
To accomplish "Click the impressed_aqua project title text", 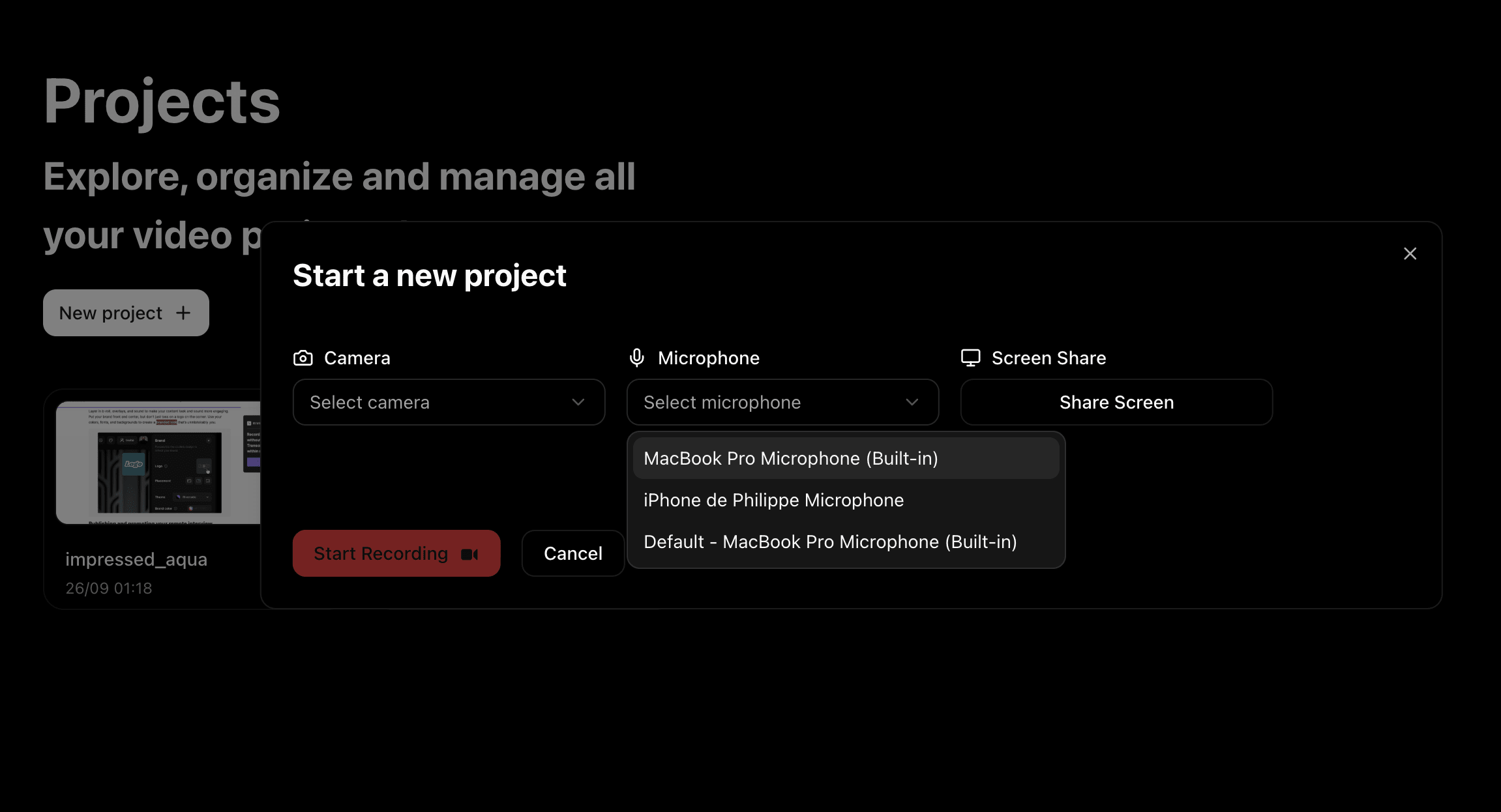I will pos(136,559).
